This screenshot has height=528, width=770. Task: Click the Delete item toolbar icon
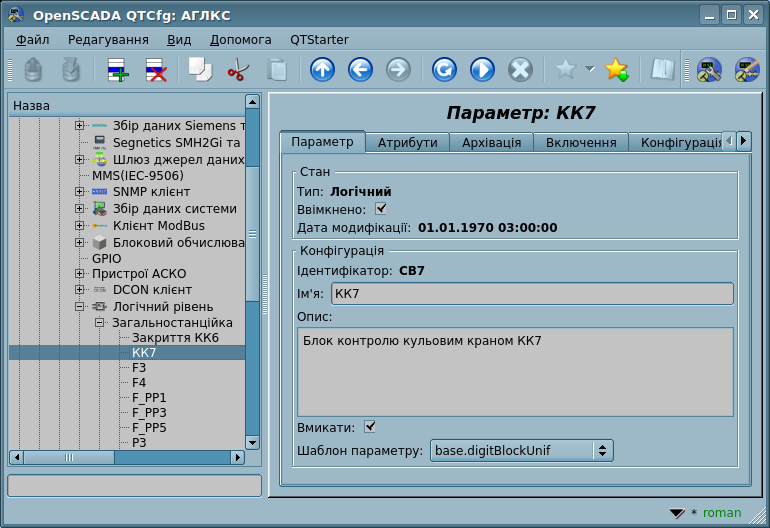tap(156, 69)
